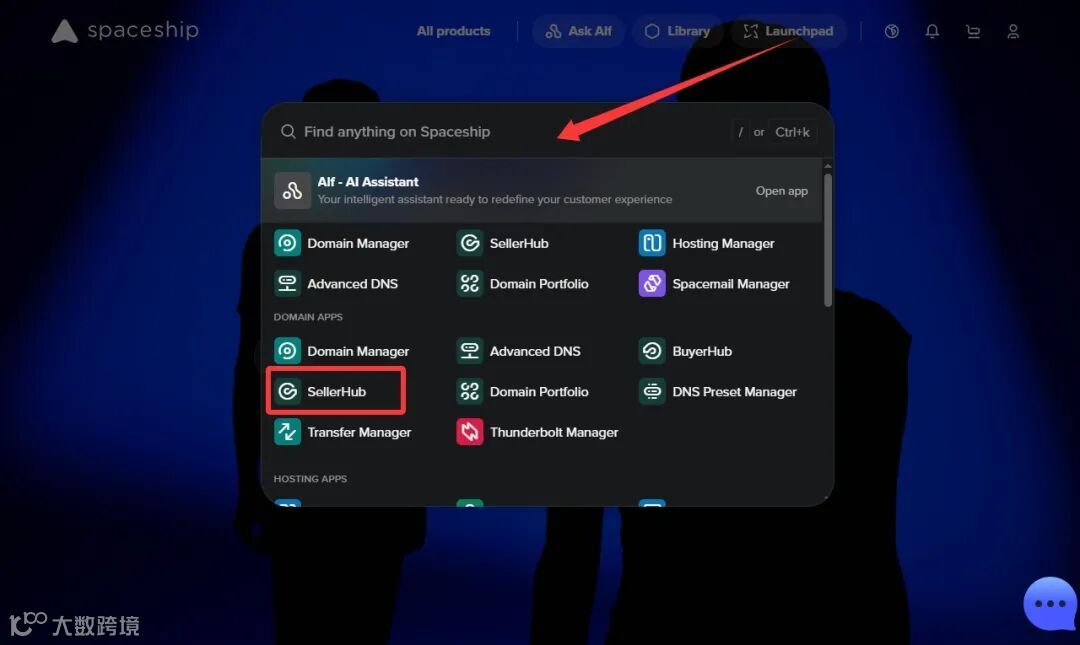The width and height of the screenshot is (1080, 645).
Task: Click the magnifier search icon
Action: (x=288, y=132)
